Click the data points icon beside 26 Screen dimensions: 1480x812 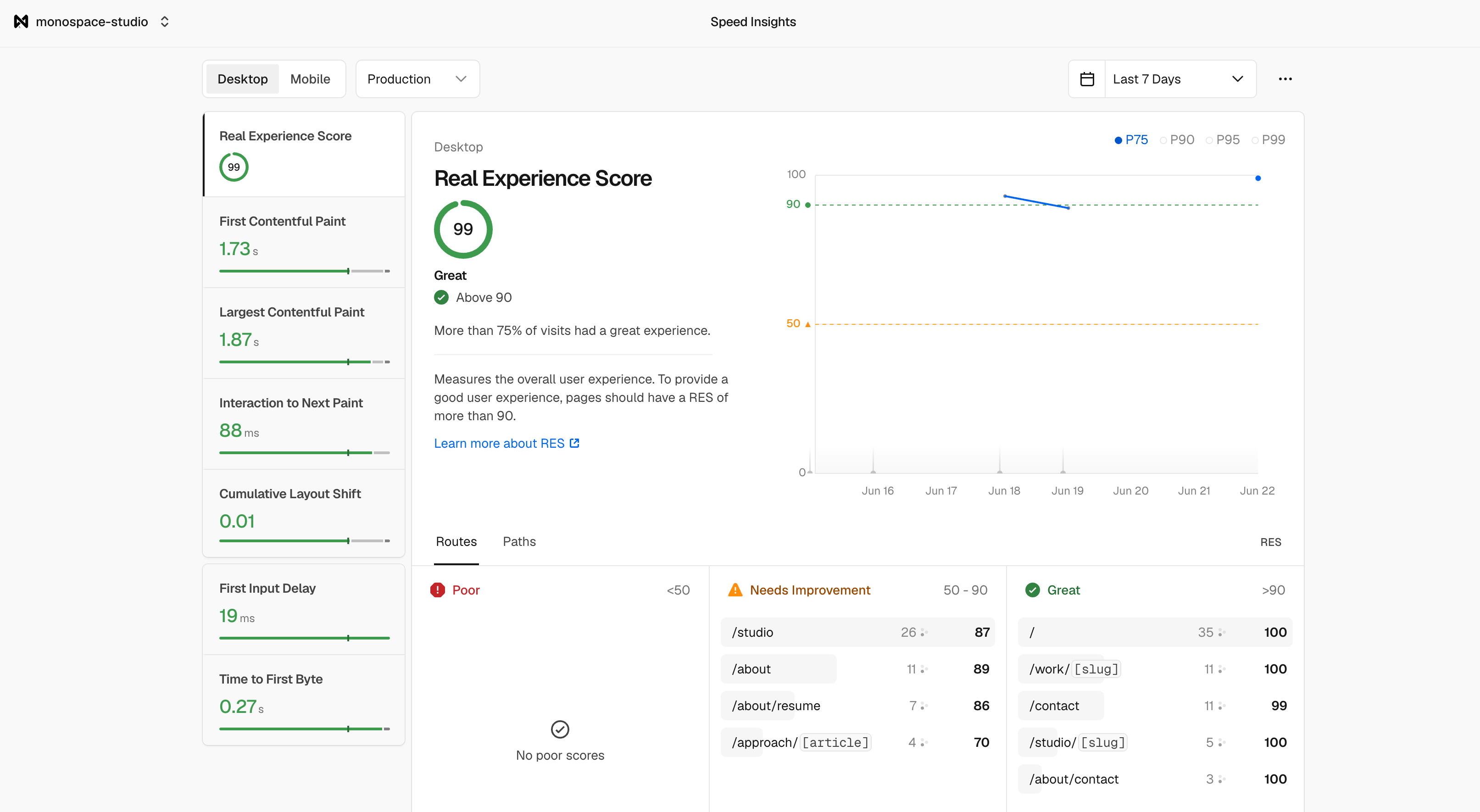tap(924, 633)
